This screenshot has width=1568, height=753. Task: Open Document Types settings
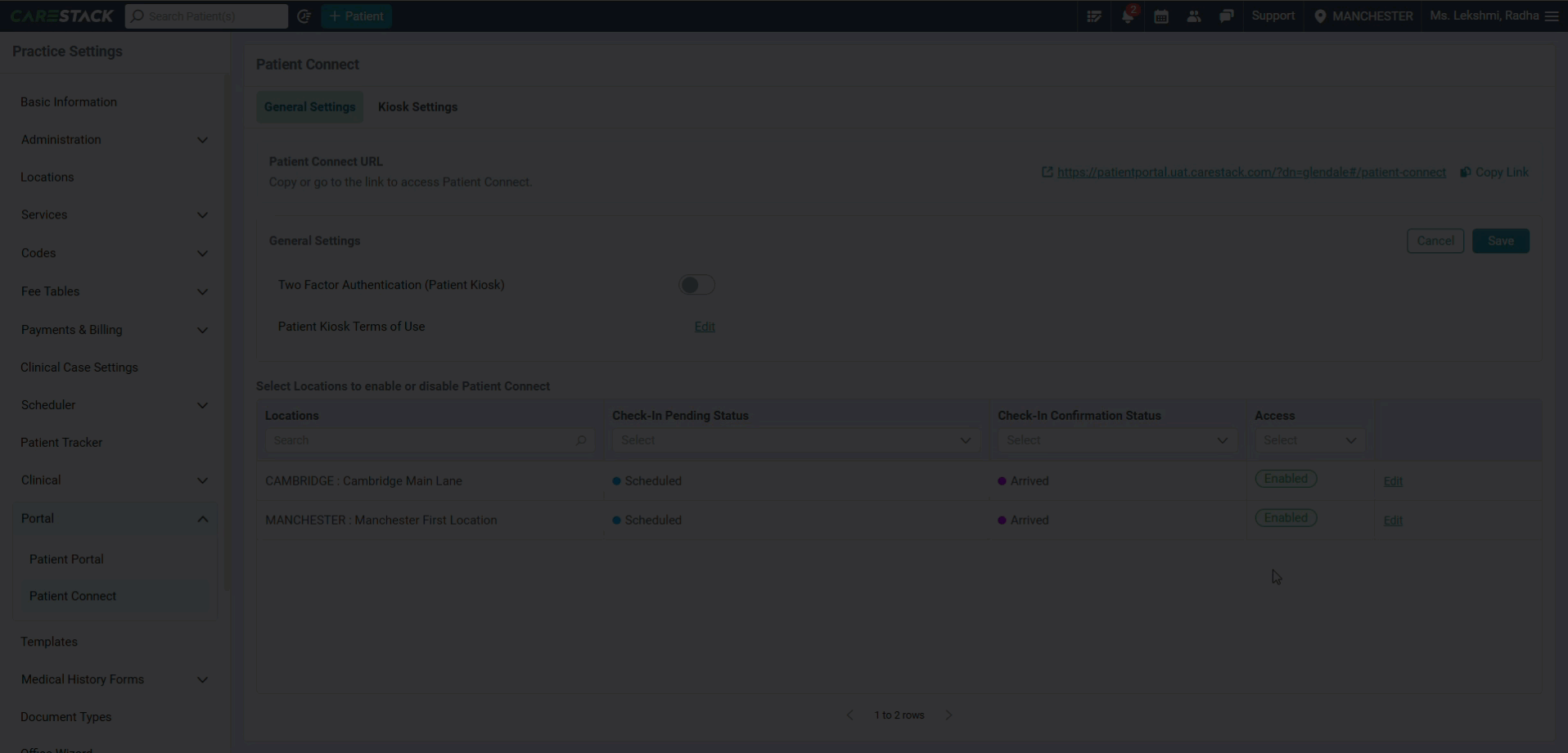(x=66, y=717)
